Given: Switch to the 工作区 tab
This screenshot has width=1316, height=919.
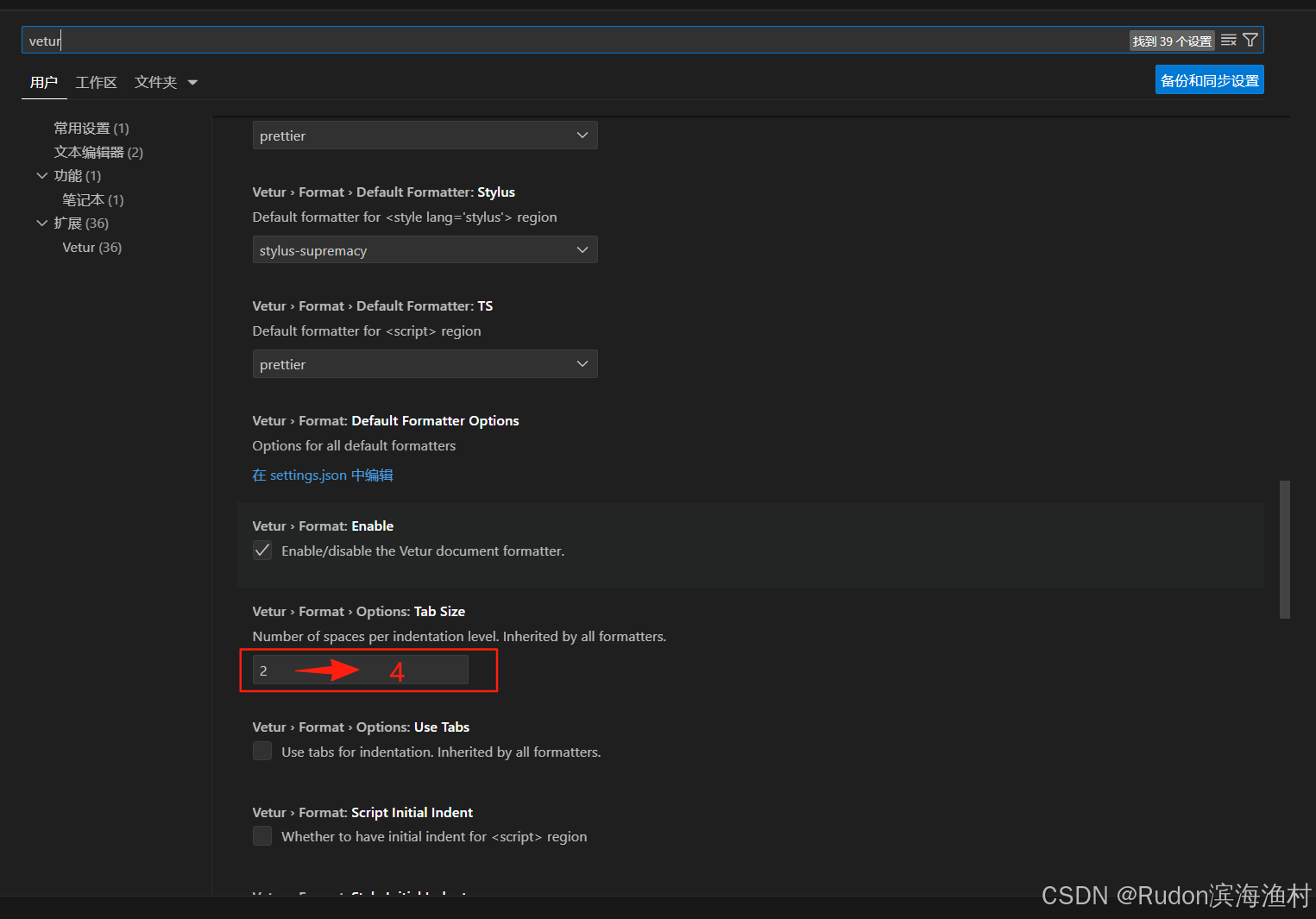Looking at the screenshot, I should click(96, 82).
